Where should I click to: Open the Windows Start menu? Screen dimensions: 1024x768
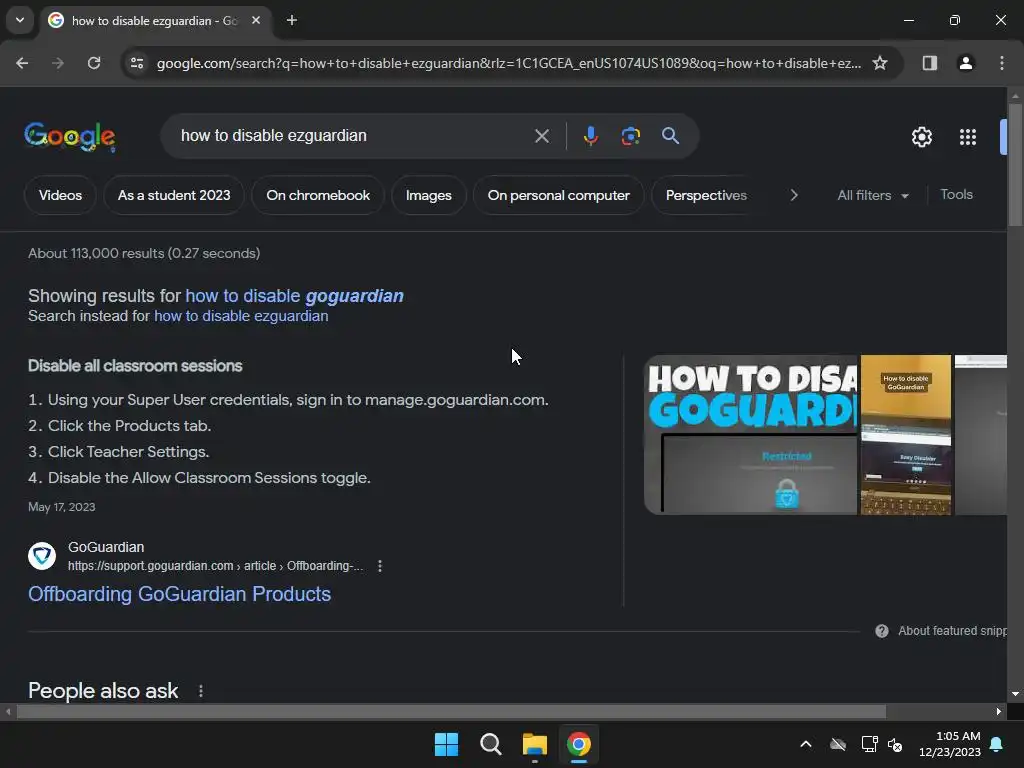[447, 744]
